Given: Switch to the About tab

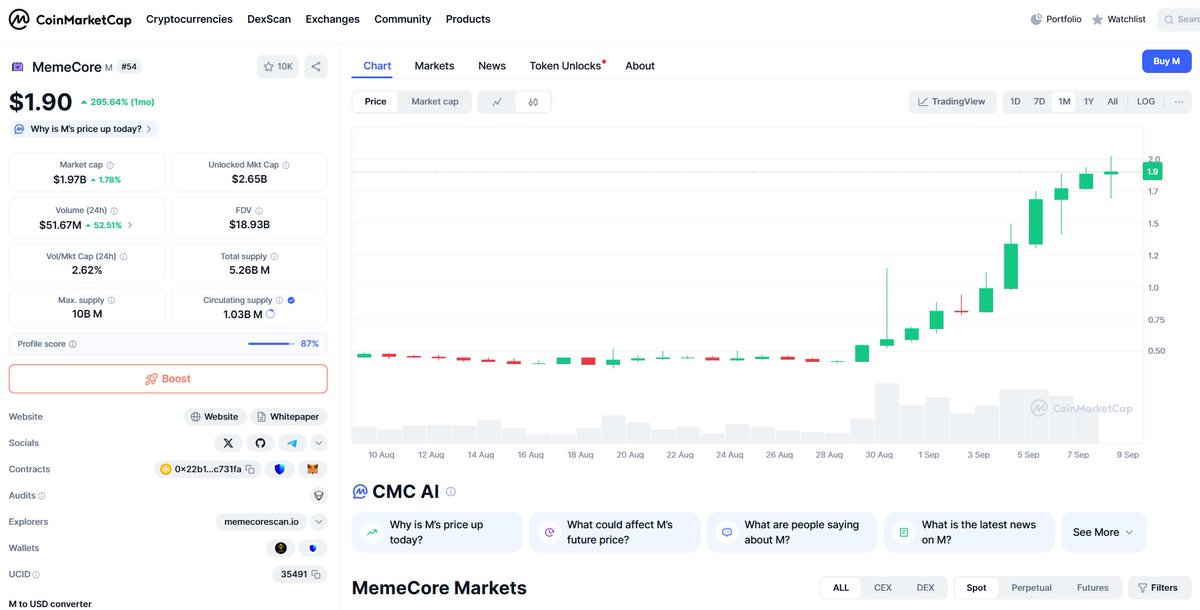Looking at the screenshot, I should 640,66.
